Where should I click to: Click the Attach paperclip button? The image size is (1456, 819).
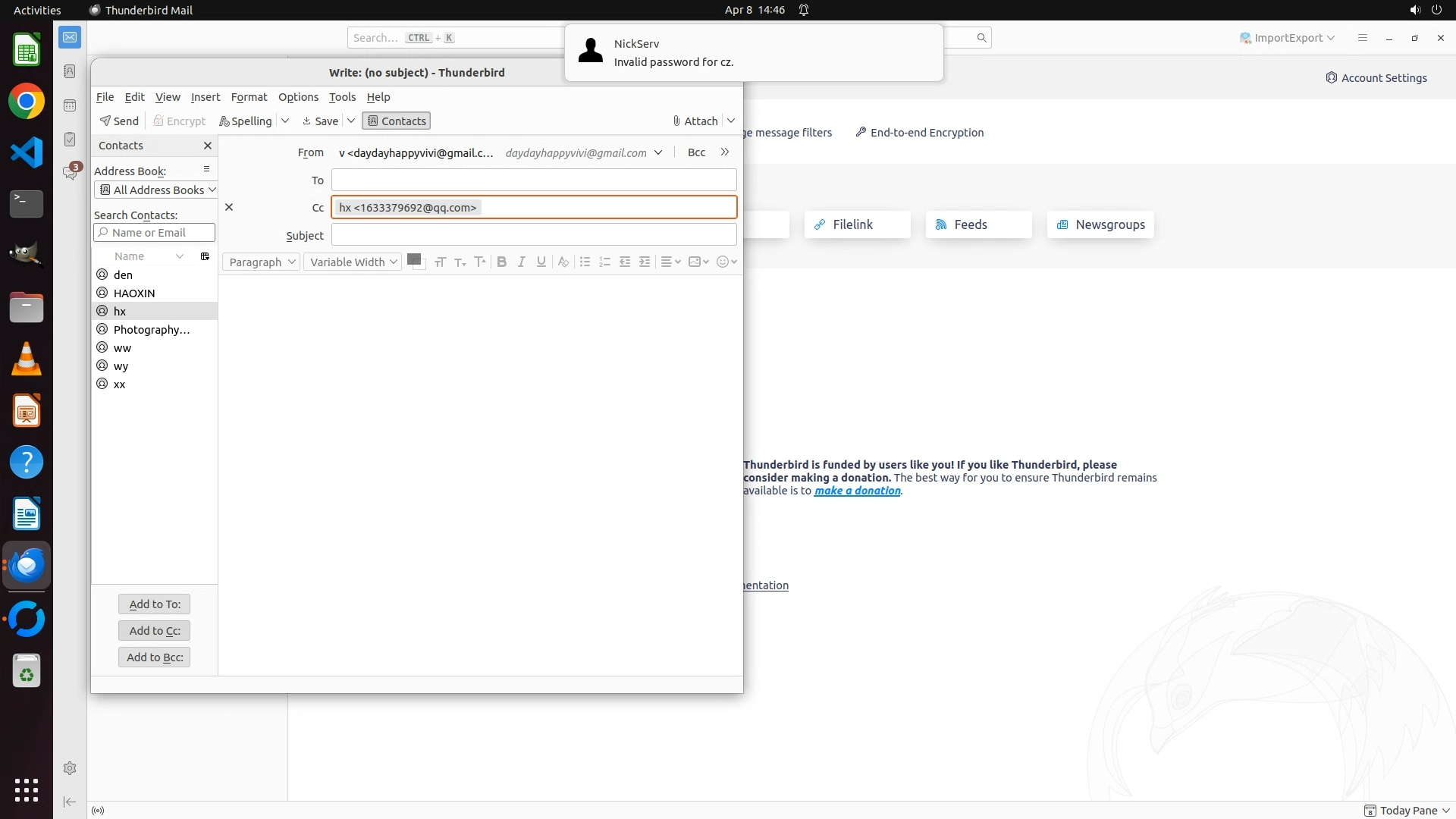[695, 121]
